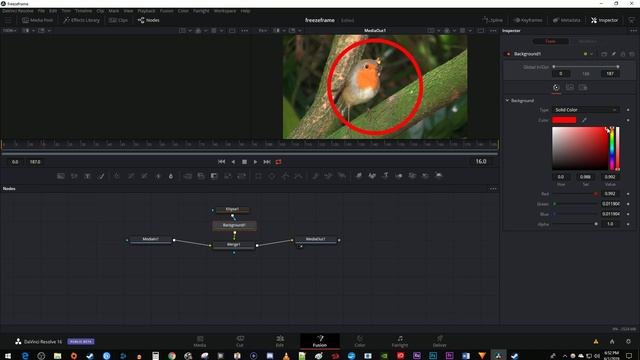This screenshot has width=640, height=360.
Task: Go to first frame button
Action: click(222, 162)
